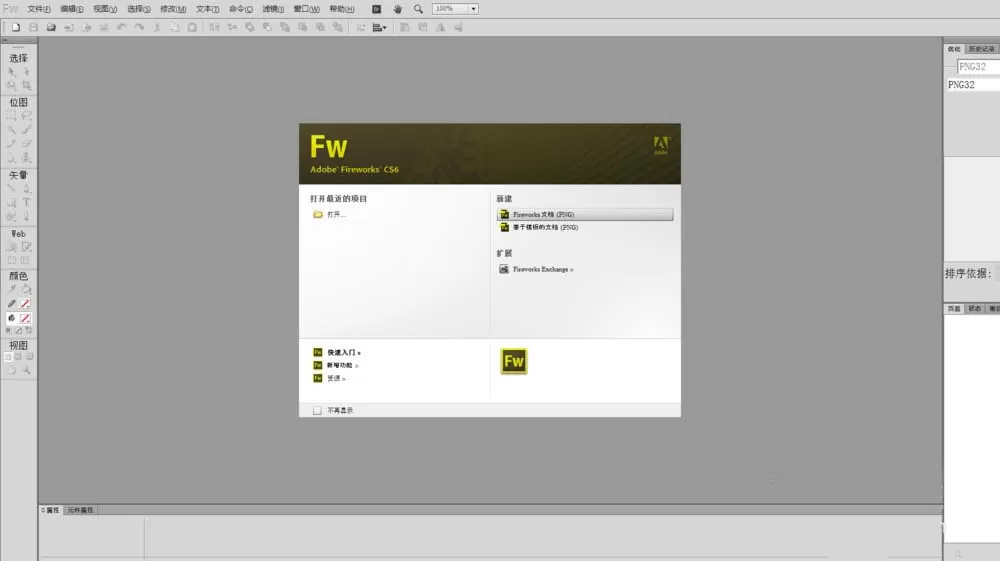Click the Redo toolbar icon
1000x561 pixels.
point(139,27)
